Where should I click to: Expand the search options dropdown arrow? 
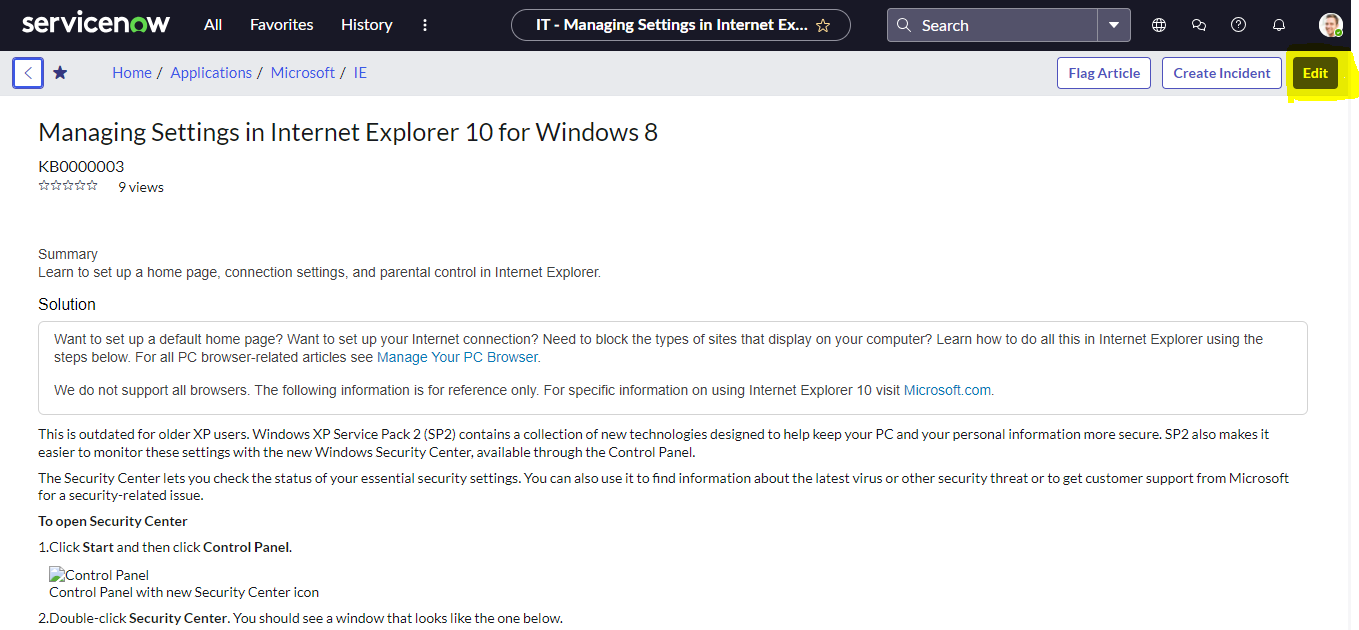1114,25
